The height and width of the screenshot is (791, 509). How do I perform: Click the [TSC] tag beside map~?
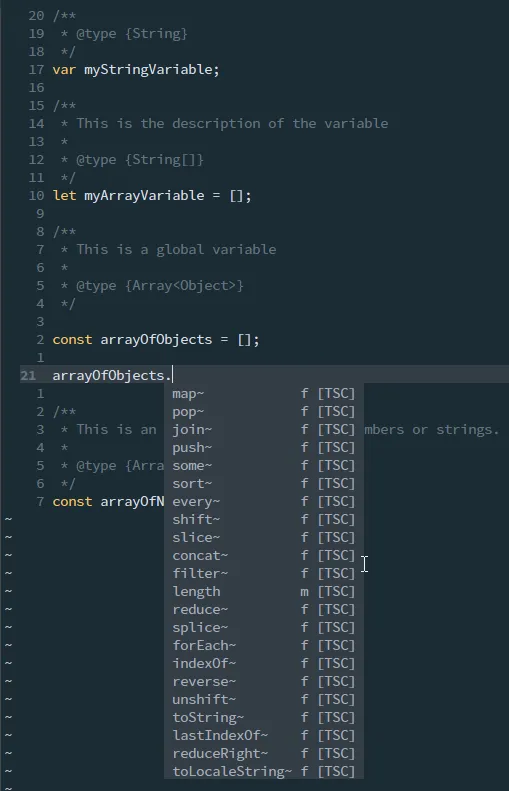point(336,393)
